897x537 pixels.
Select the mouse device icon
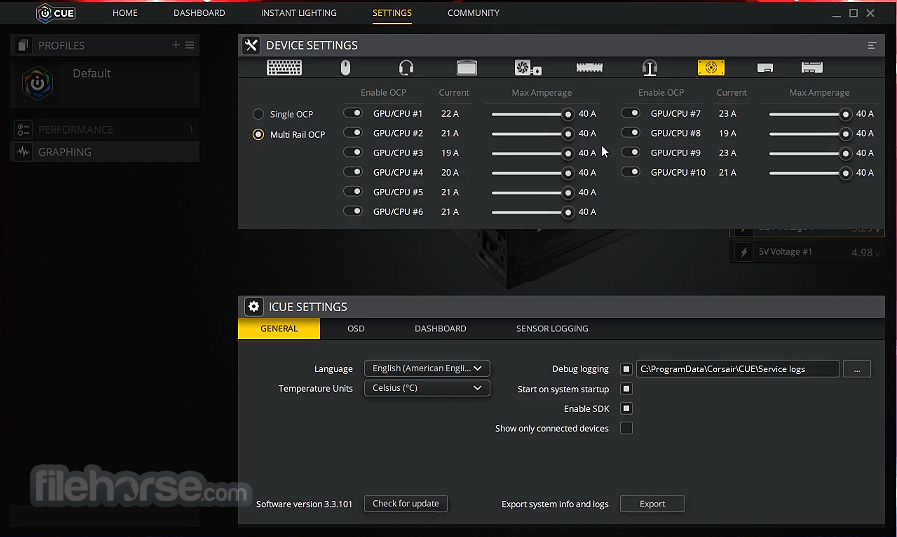pyautogui.click(x=346, y=67)
